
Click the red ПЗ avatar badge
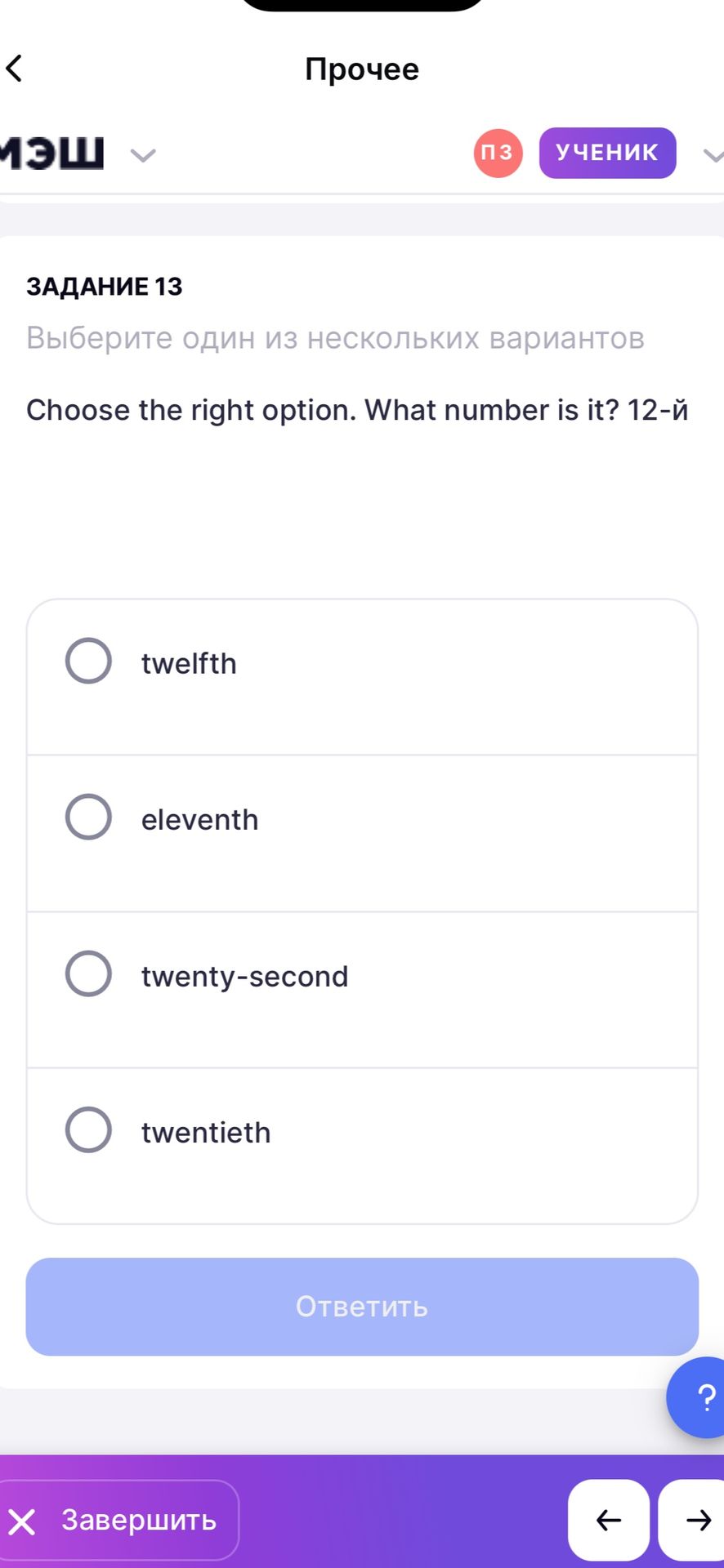click(x=498, y=153)
